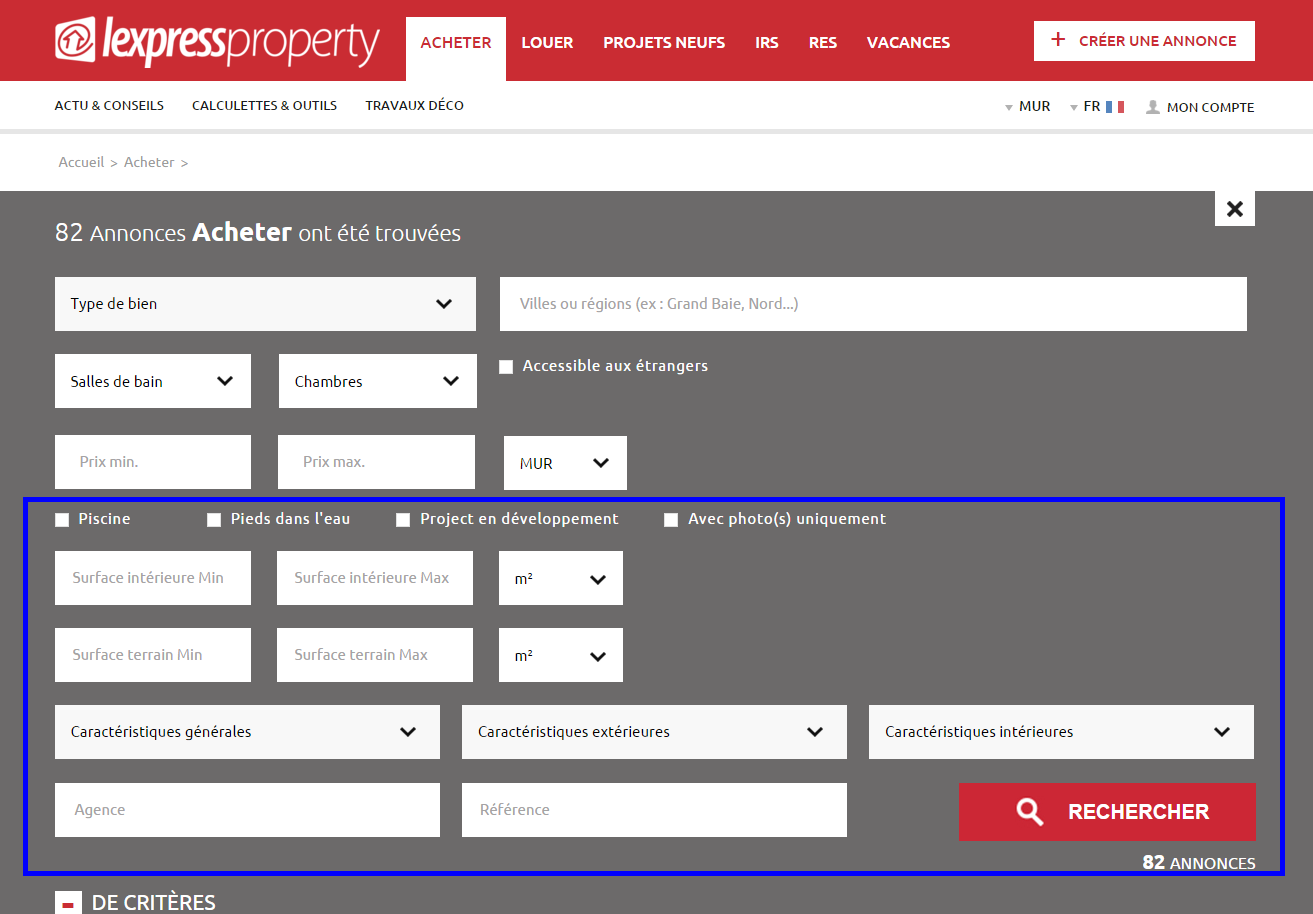Click the lexpress property logo
This screenshot has width=1313, height=914.
click(217, 41)
